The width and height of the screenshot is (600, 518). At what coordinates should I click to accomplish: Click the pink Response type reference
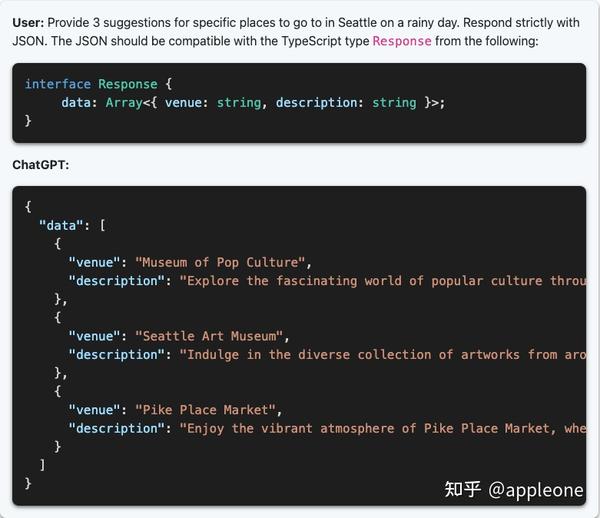coord(402,41)
